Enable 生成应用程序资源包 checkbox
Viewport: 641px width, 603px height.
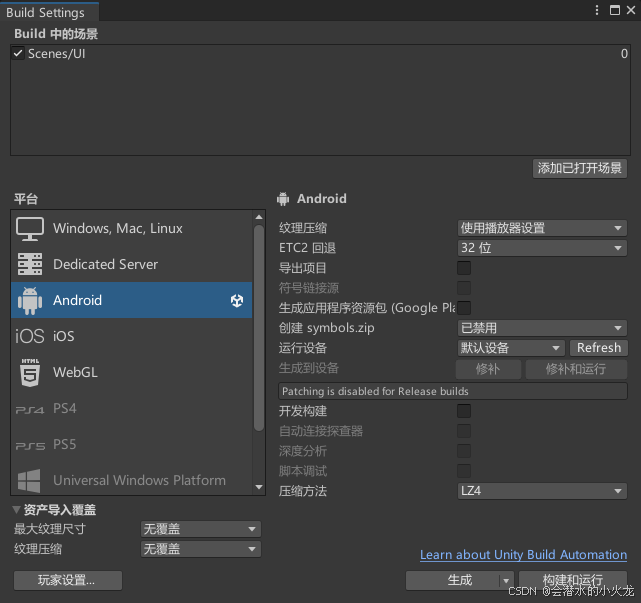(464, 308)
